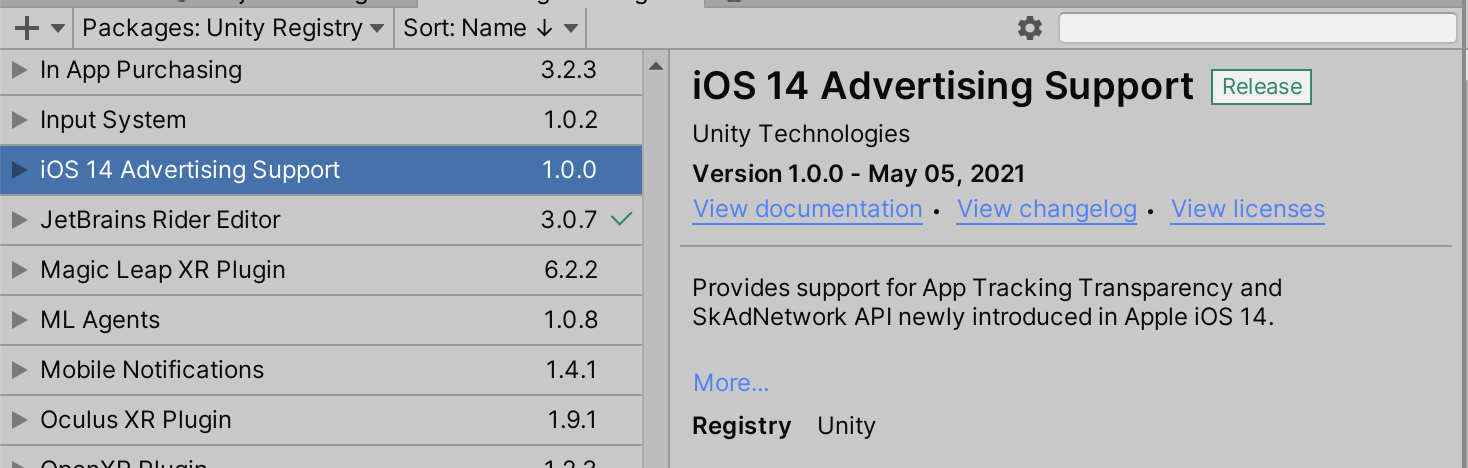
Task: Expand iOS 14 Advertising Support versions arrow
Action: (x=18, y=170)
